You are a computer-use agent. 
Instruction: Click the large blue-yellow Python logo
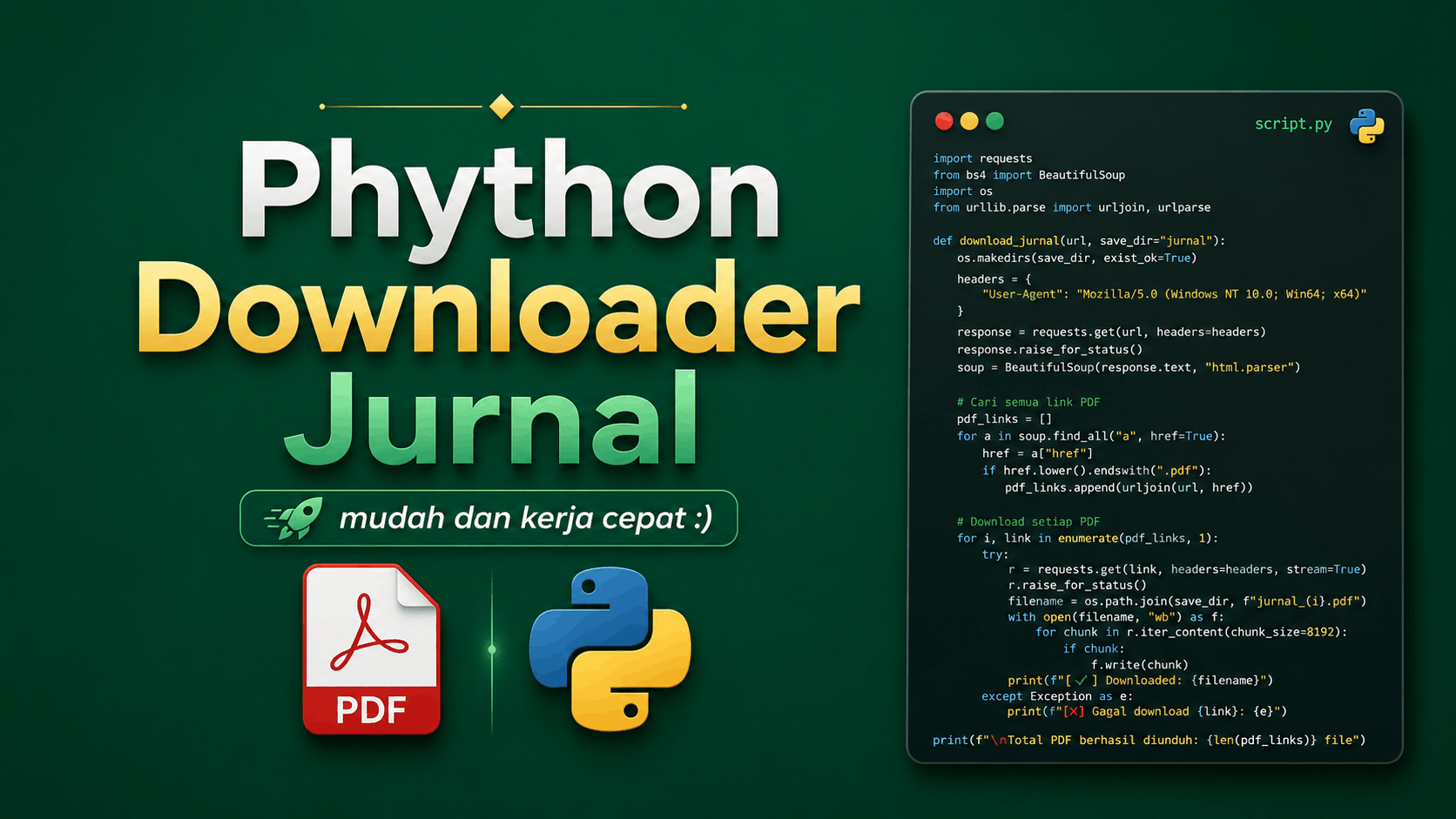tap(610, 649)
